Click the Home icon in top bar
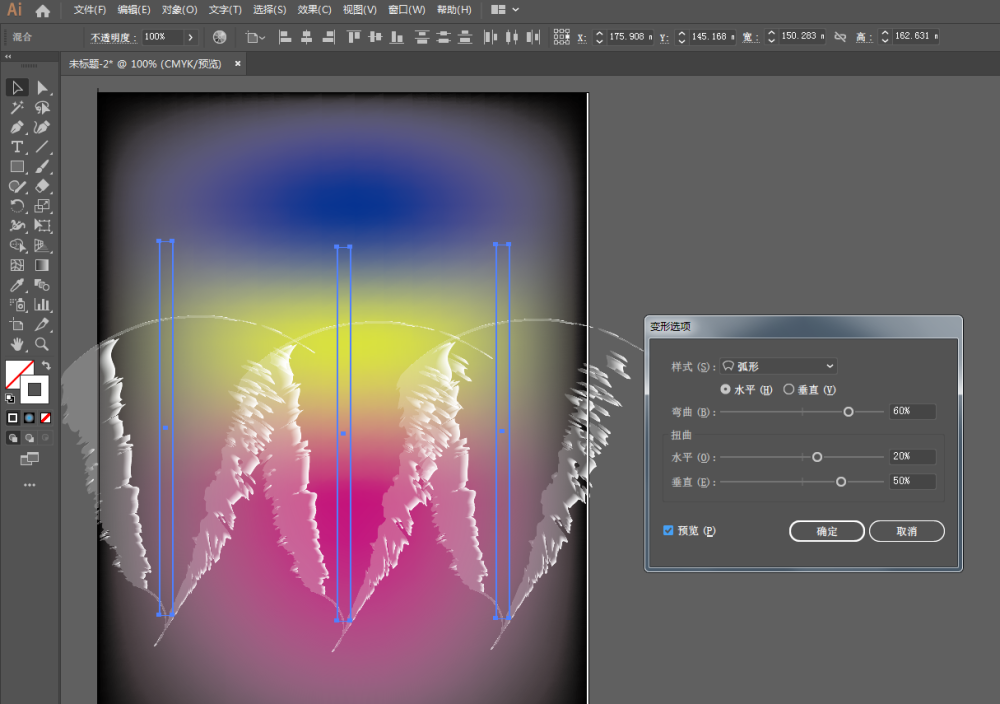The image size is (1000, 704). pyautogui.click(x=43, y=10)
